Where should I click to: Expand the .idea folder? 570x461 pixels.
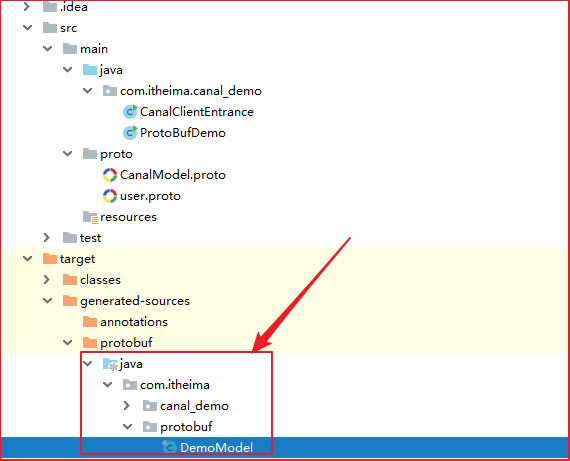(x=27, y=7)
